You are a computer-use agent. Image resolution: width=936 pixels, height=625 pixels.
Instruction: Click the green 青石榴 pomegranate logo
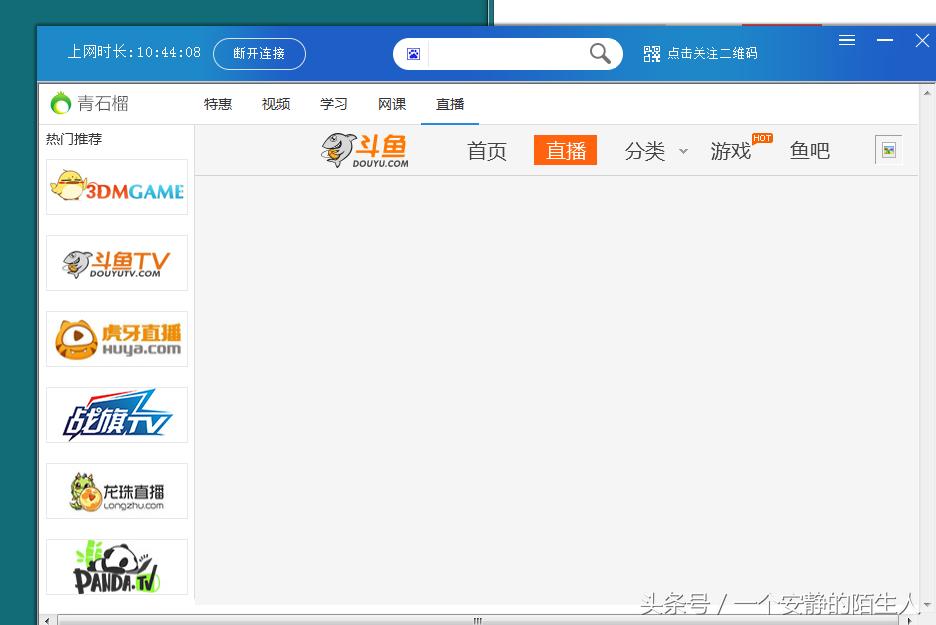tap(60, 103)
